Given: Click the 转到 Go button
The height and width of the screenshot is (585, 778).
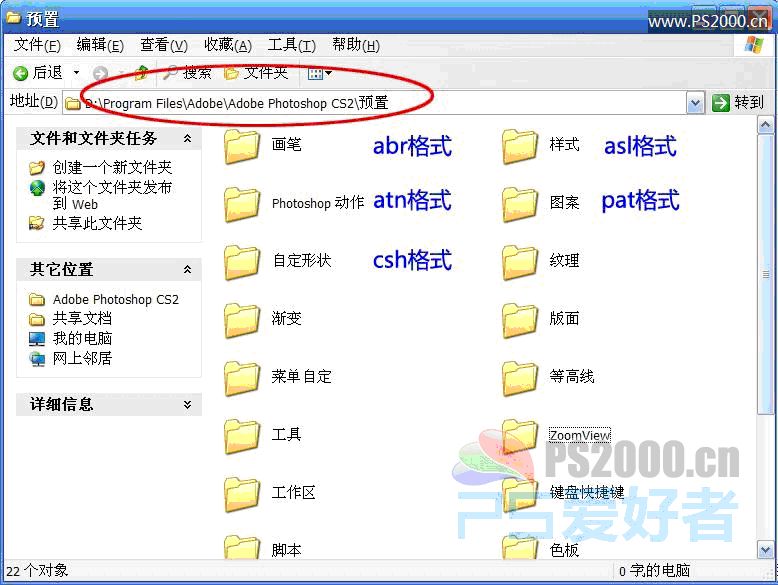Looking at the screenshot, I should pyautogui.click(x=737, y=103).
